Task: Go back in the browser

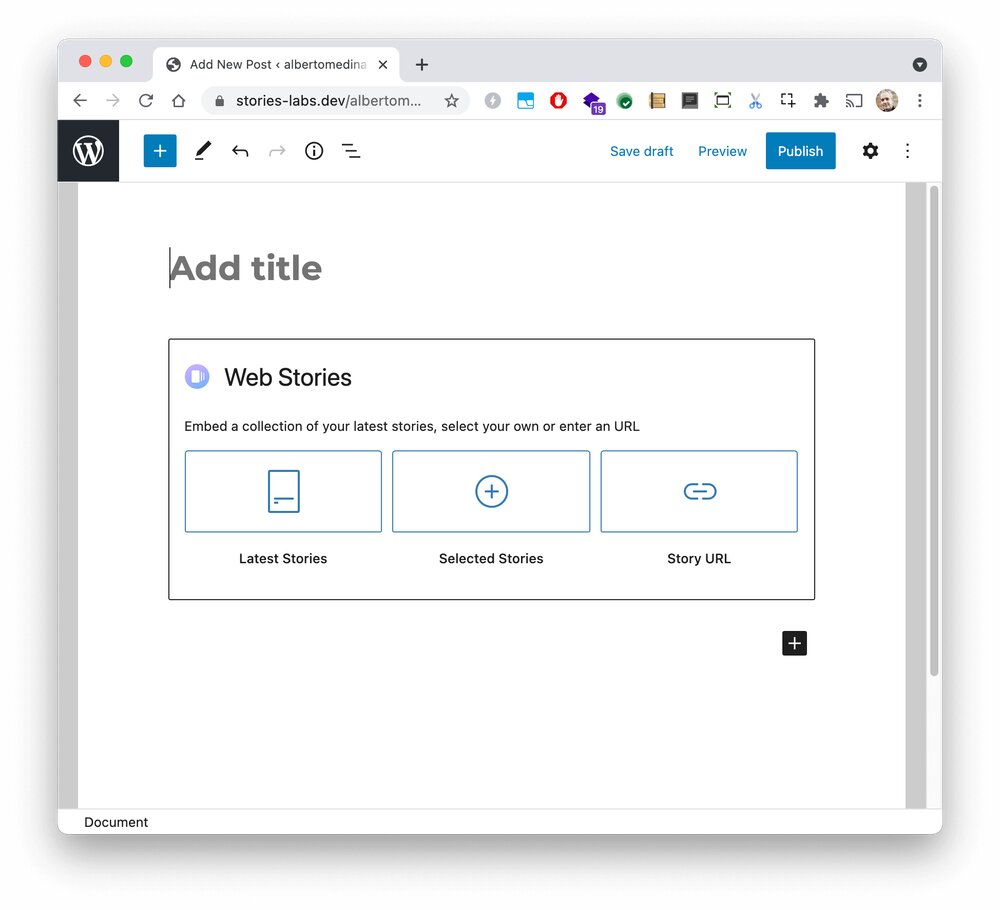Action: [x=80, y=100]
